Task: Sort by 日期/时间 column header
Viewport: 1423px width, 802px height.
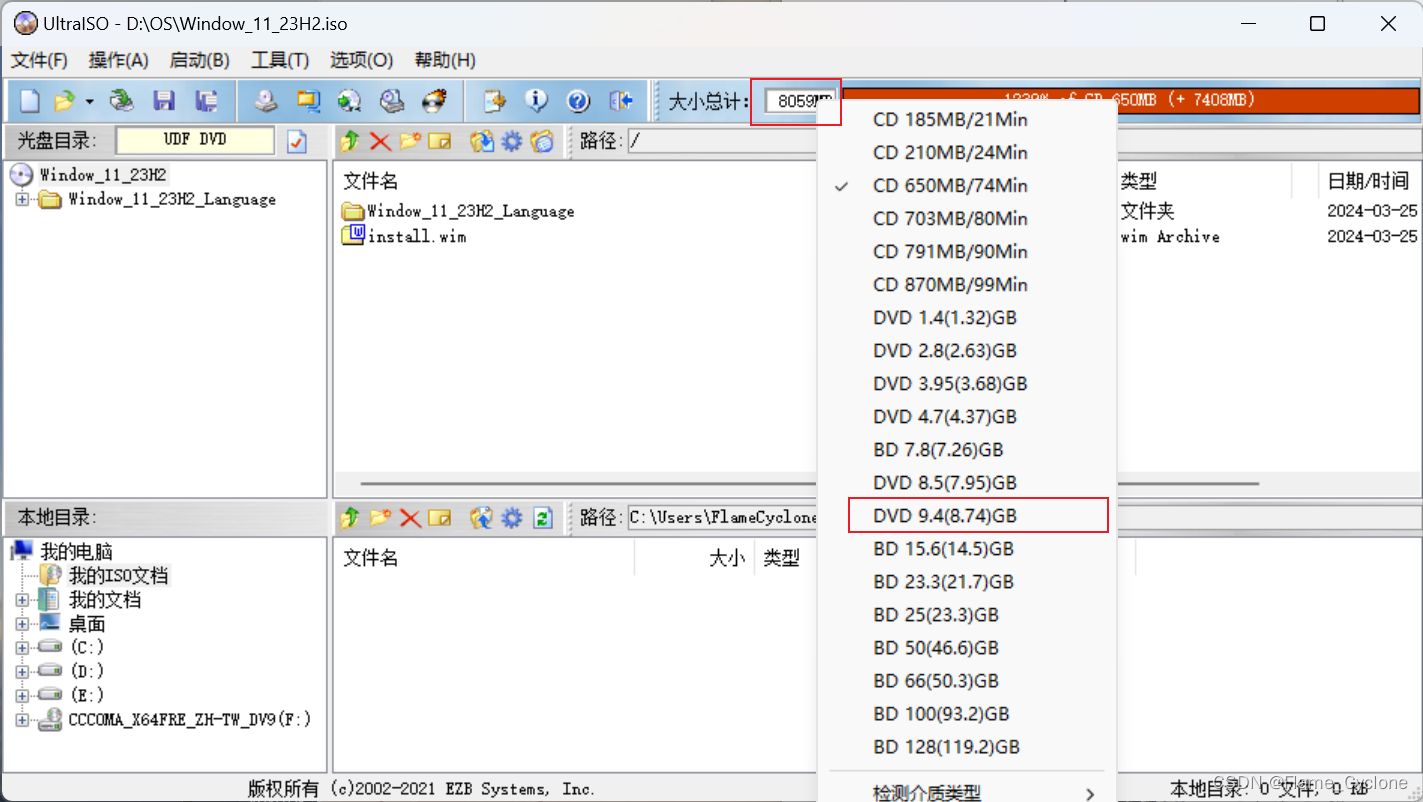Action: pyautogui.click(x=1368, y=181)
